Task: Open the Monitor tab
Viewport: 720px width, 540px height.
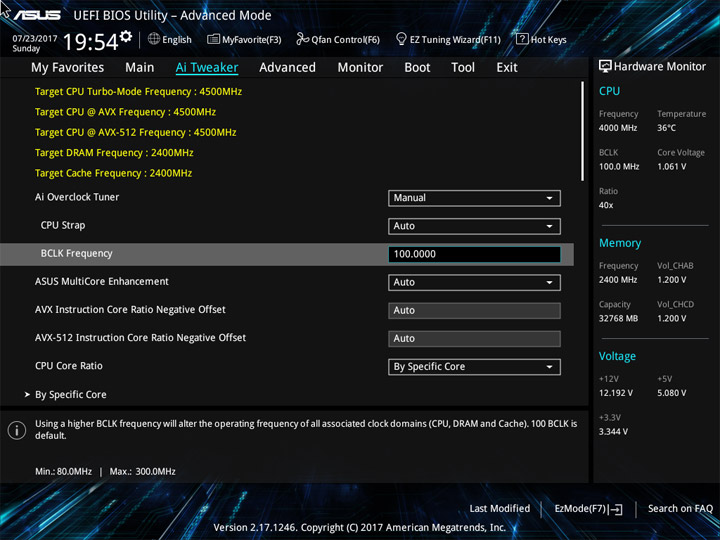Action: coord(360,68)
